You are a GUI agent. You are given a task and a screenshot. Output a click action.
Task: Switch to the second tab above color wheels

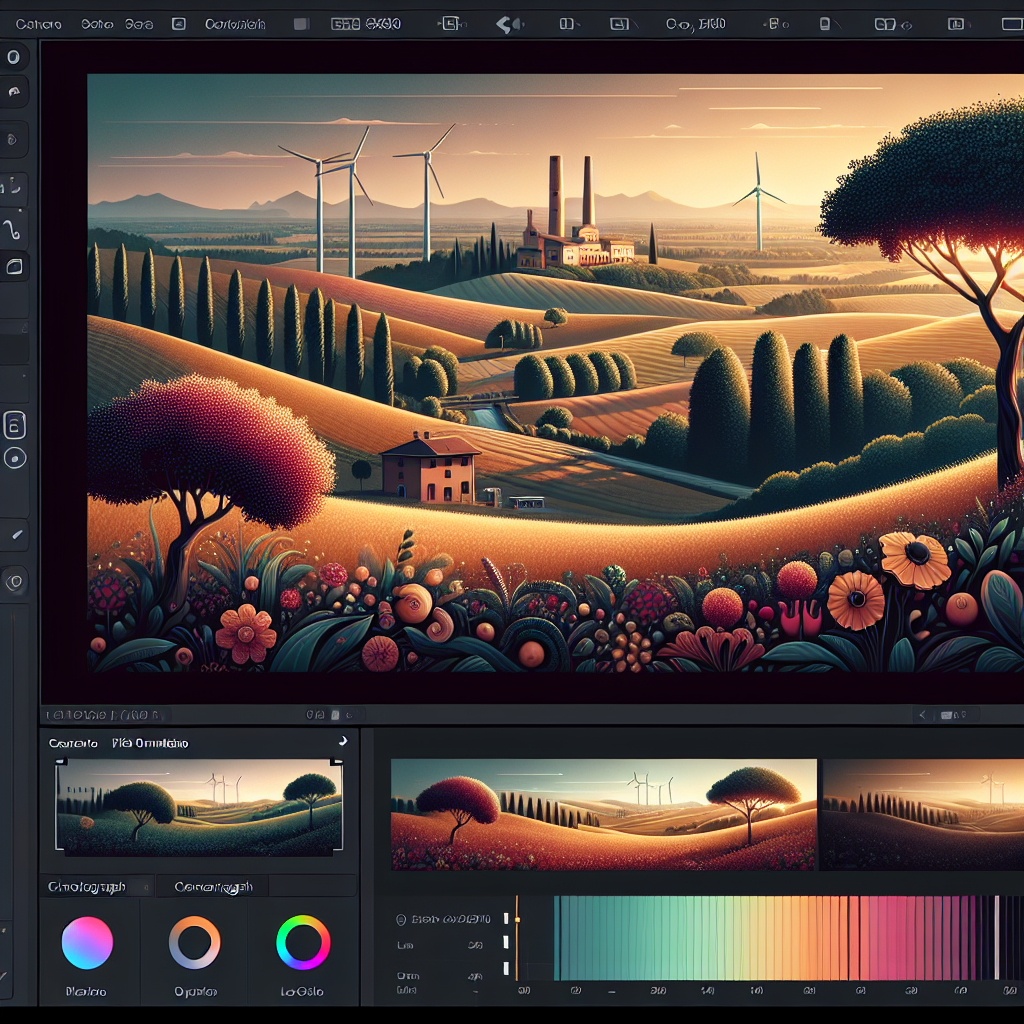coord(213,887)
